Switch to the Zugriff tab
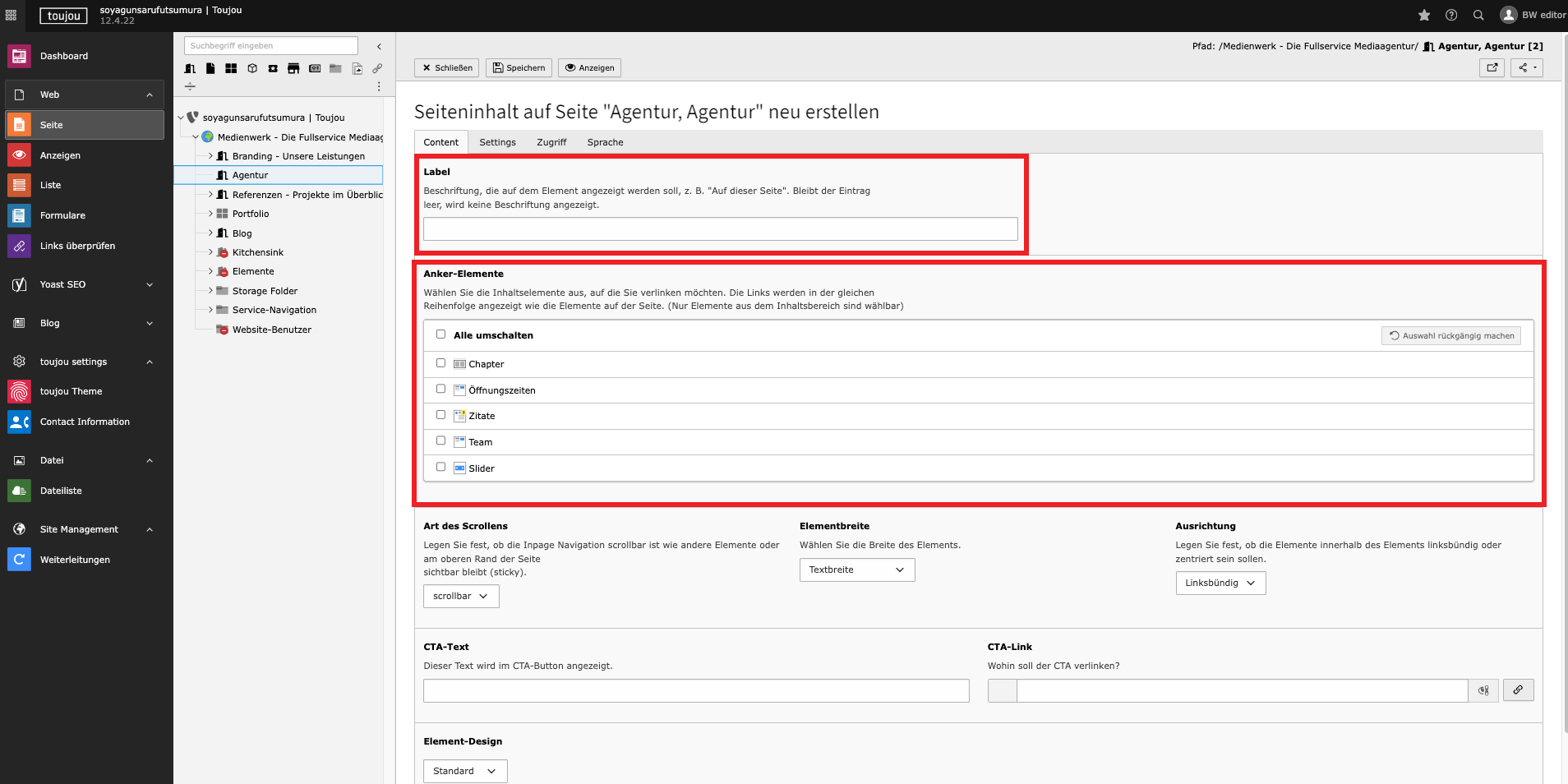Screen dimensions: 1568x784 (551, 142)
